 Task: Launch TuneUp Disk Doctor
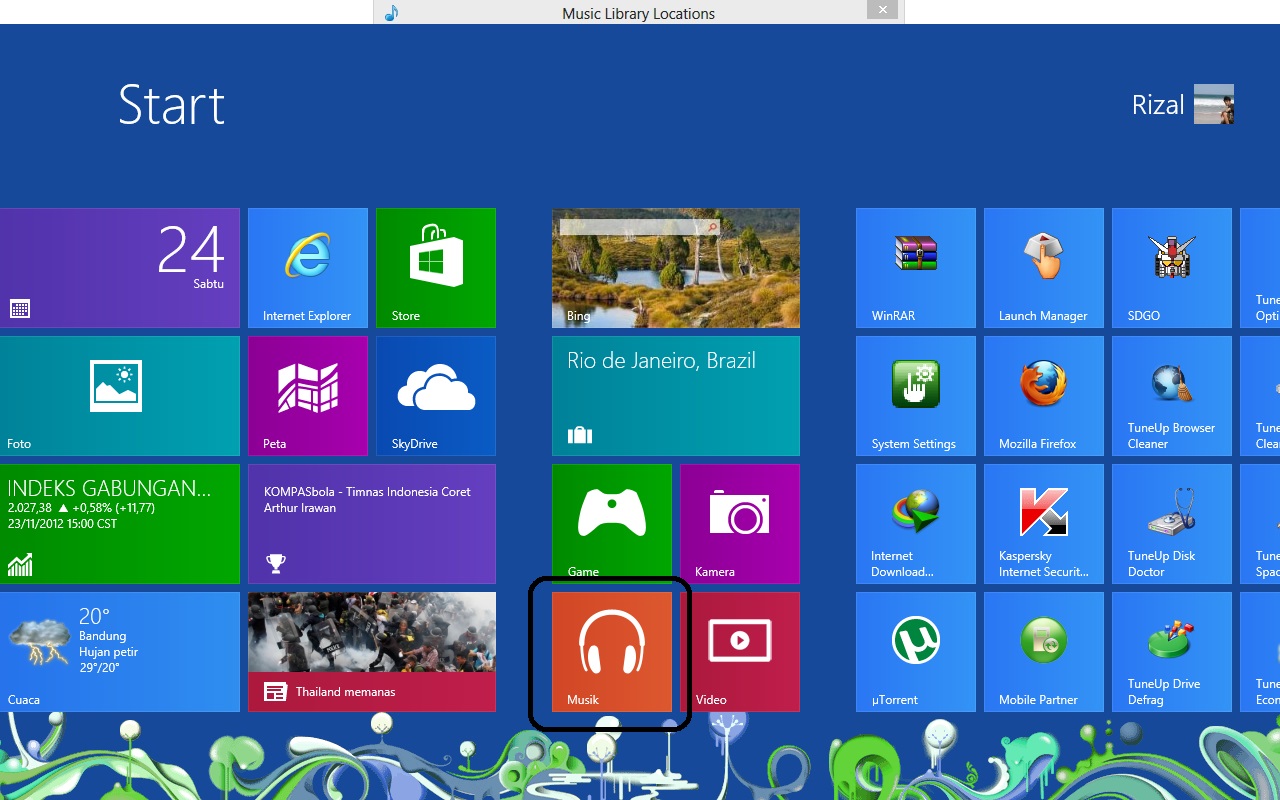[1171, 523]
